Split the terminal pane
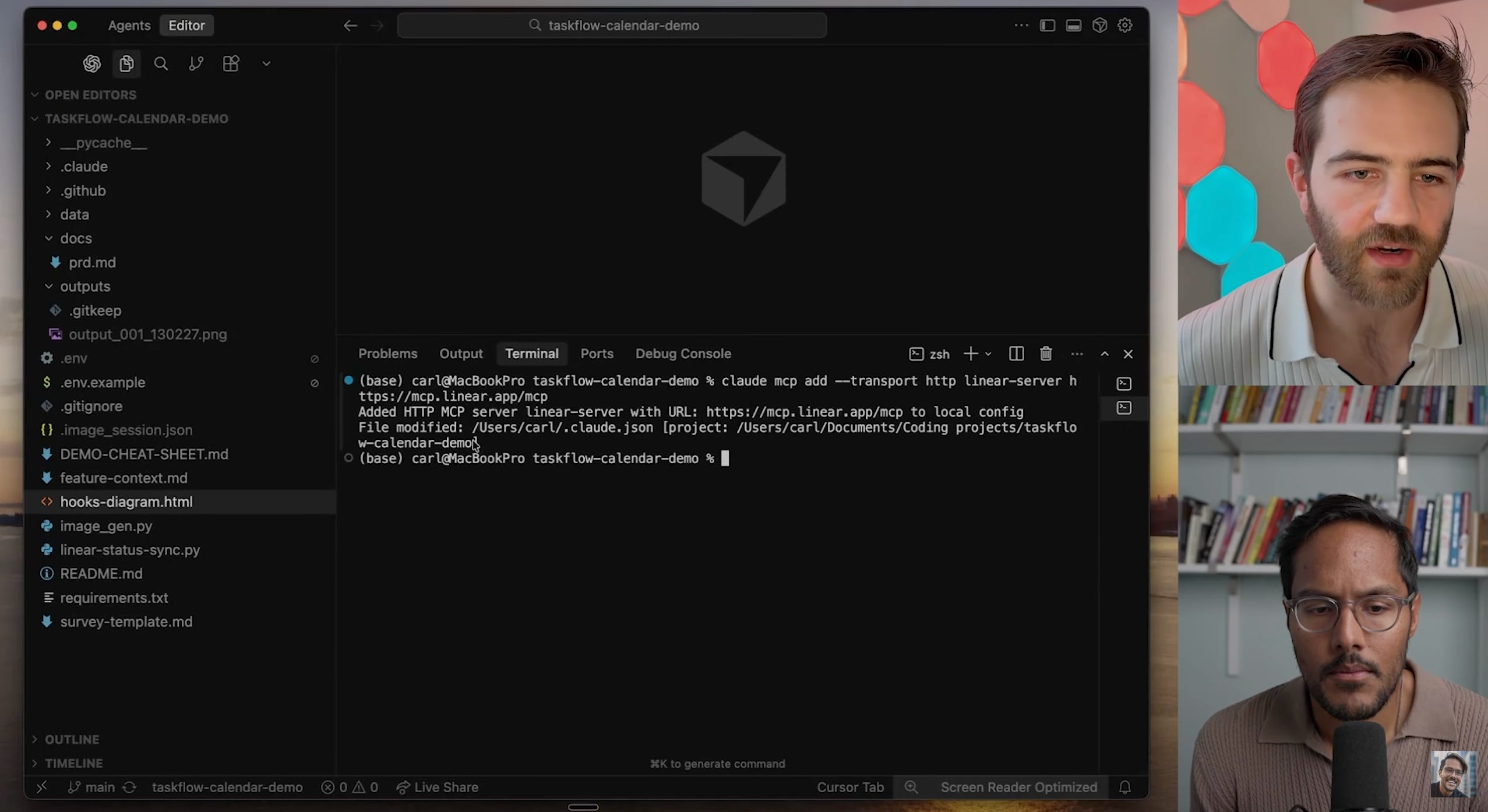The height and width of the screenshot is (812, 1488). pyautogui.click(x=1016, y=354)
